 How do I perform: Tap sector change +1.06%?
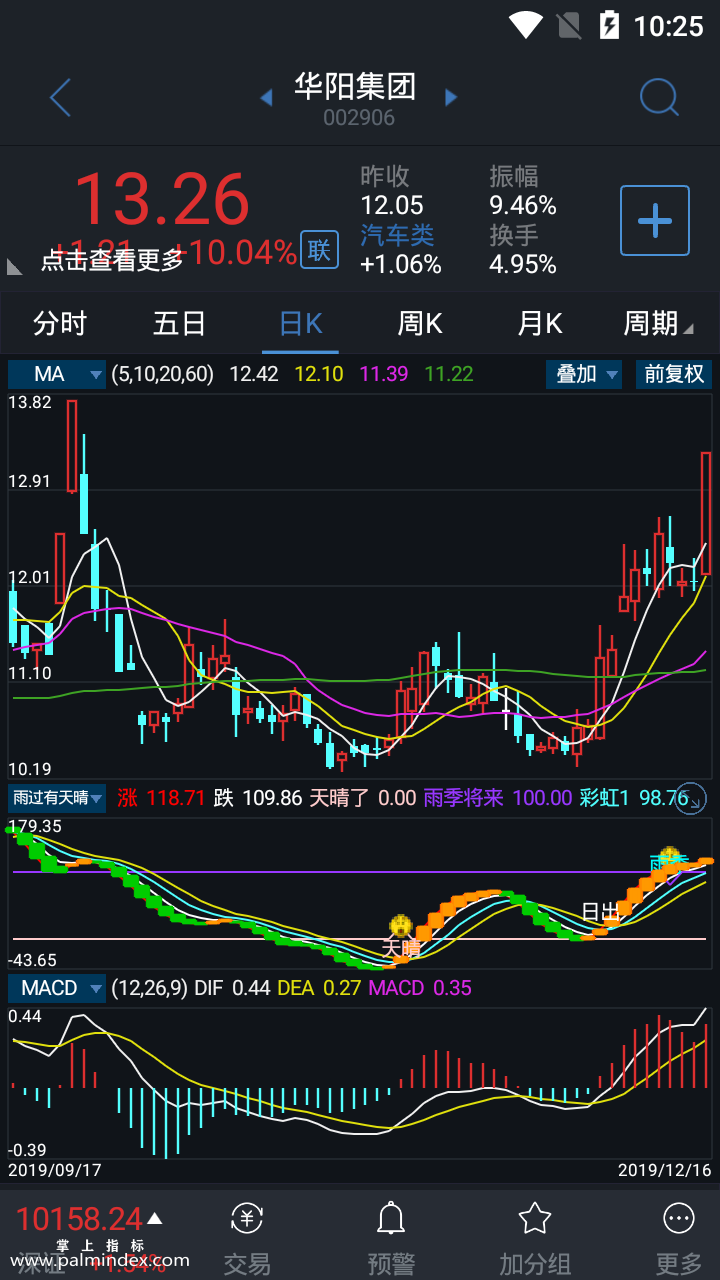[401, 264]
